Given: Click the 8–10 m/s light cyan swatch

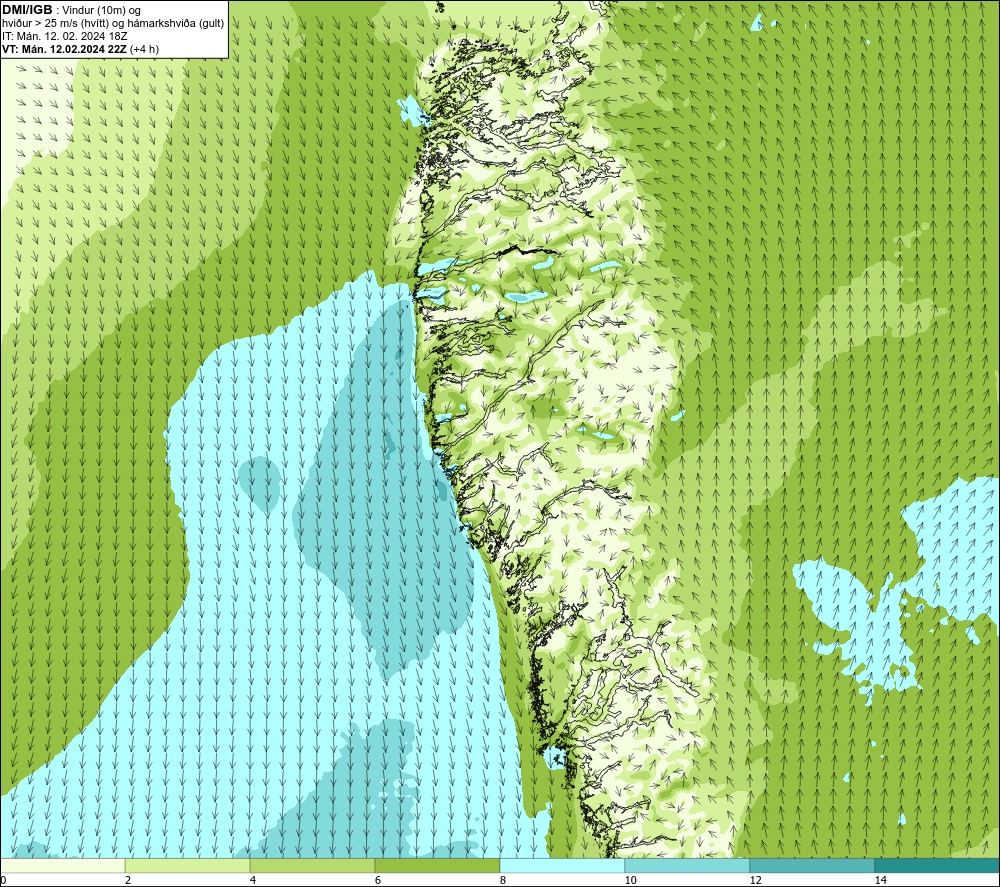Looking at the screenshot, I should pos(562,865).
